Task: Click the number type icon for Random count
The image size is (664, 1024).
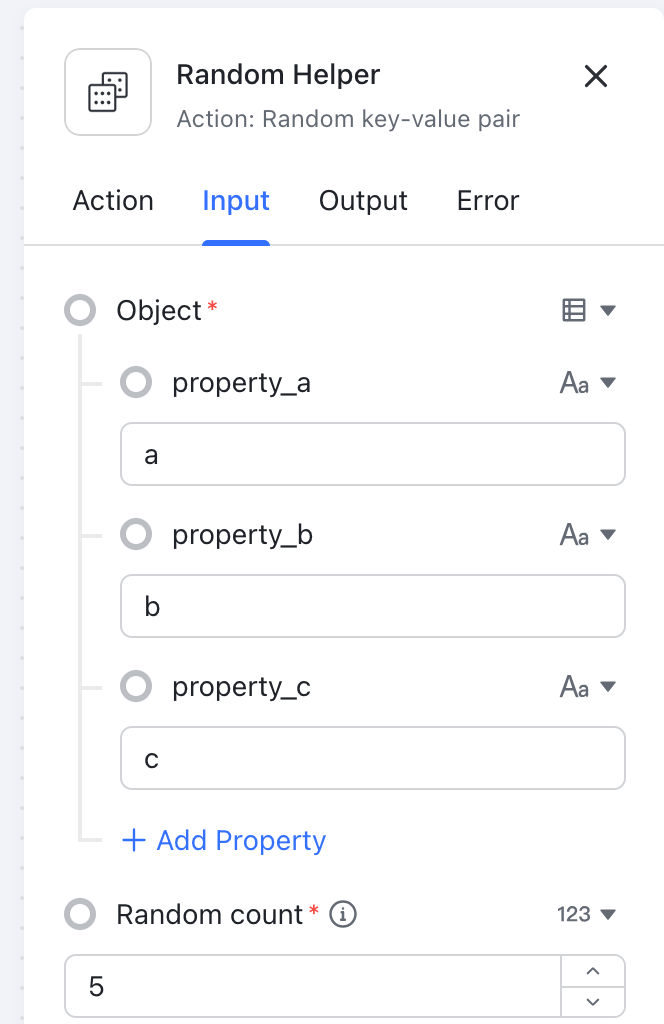Action: 574,914
